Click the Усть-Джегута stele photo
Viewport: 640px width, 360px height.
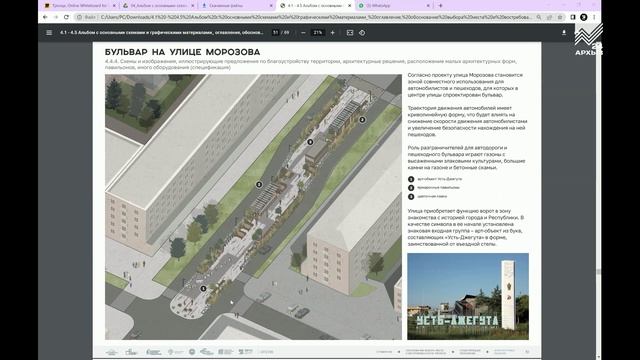468,296
